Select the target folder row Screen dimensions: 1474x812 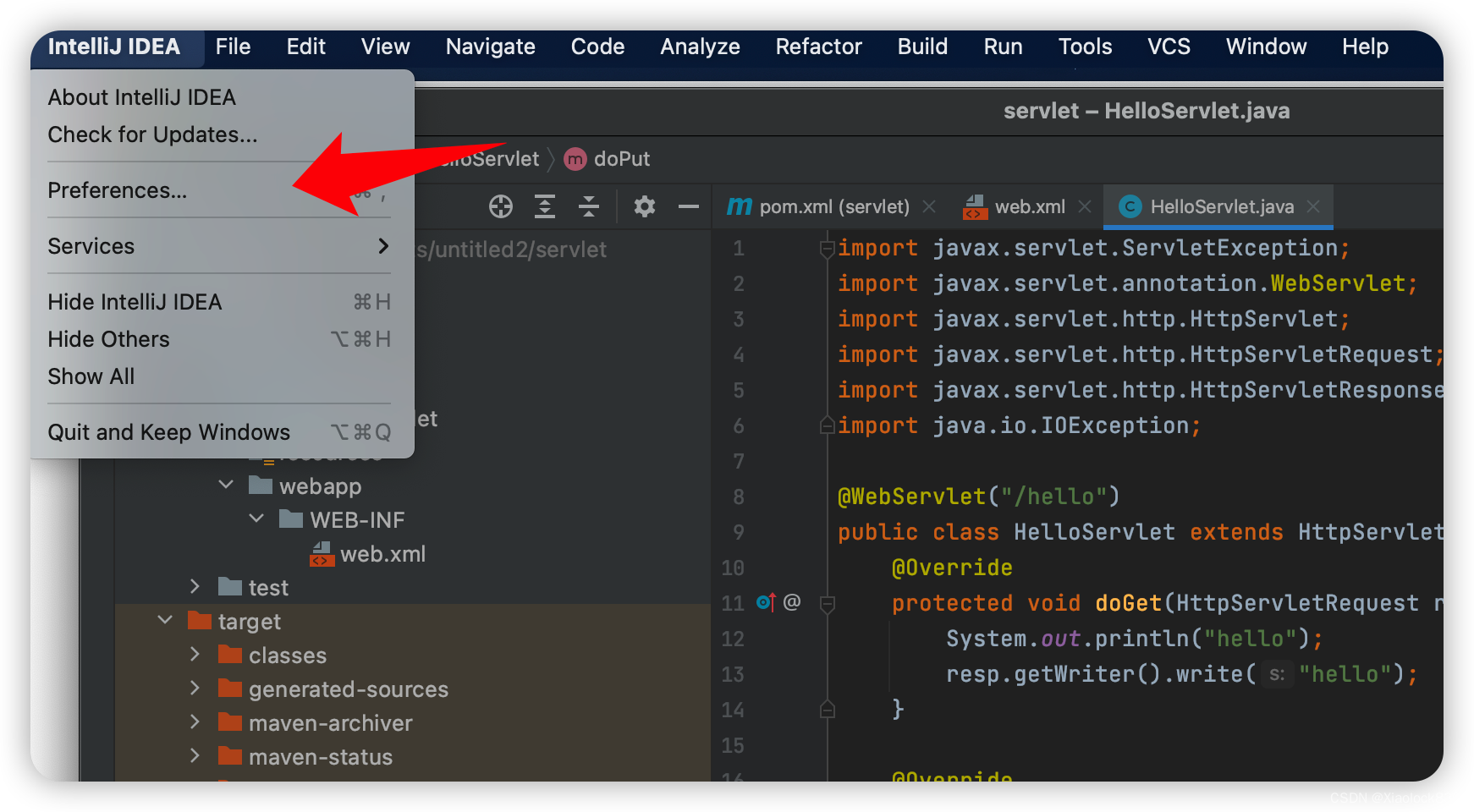(x=413, y=622)
